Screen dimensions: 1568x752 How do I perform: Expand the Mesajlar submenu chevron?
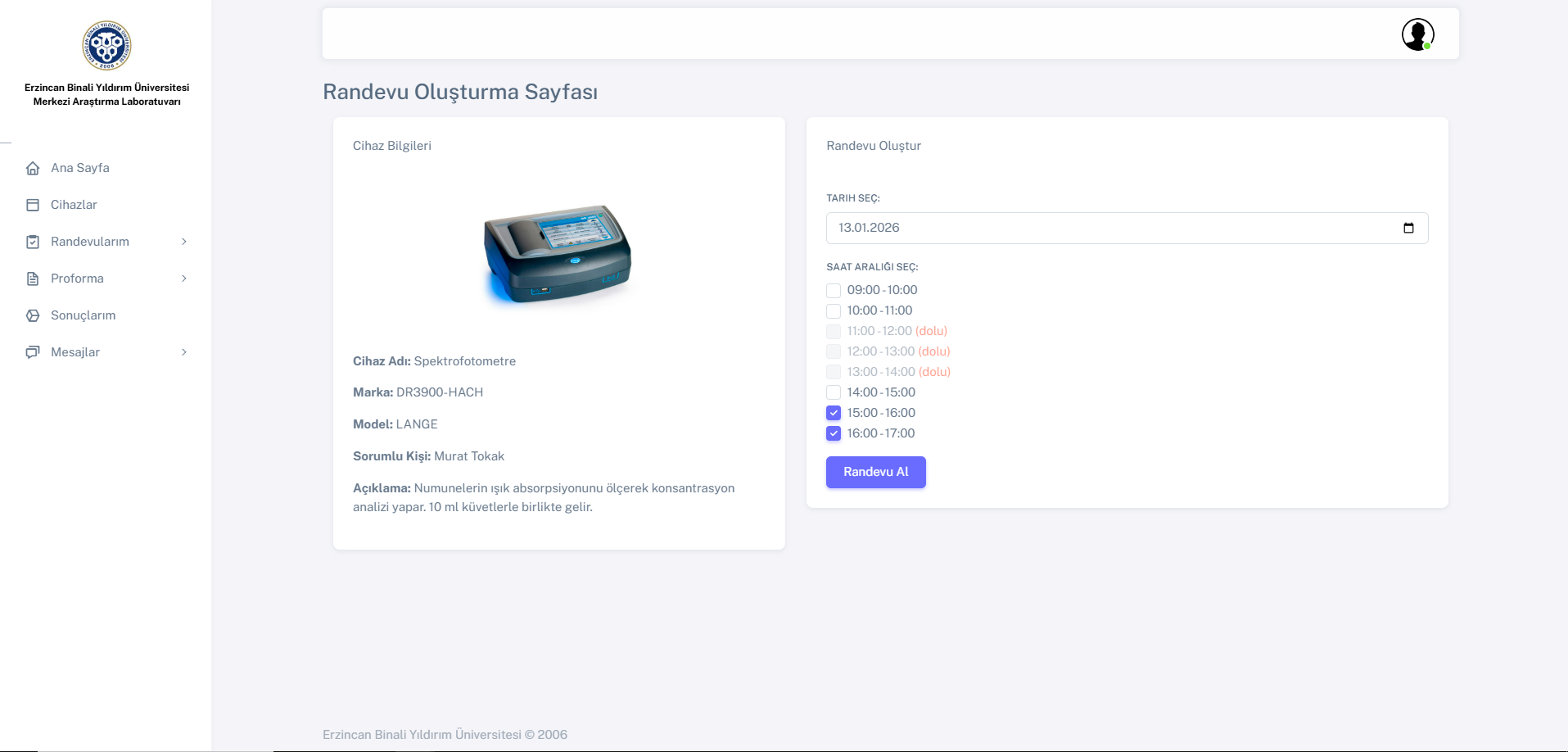(x=184, y=352)
